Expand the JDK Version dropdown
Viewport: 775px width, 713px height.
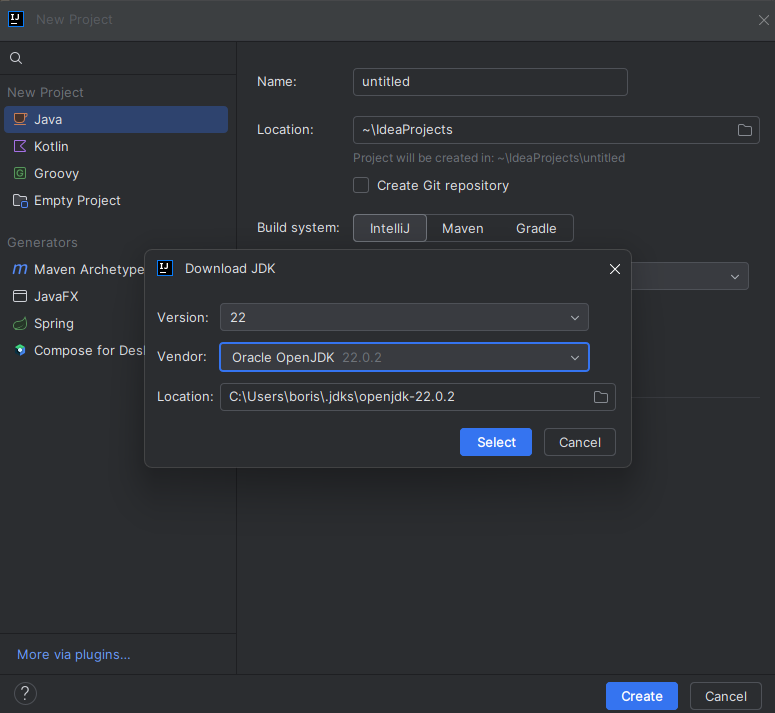click(404, 317)
